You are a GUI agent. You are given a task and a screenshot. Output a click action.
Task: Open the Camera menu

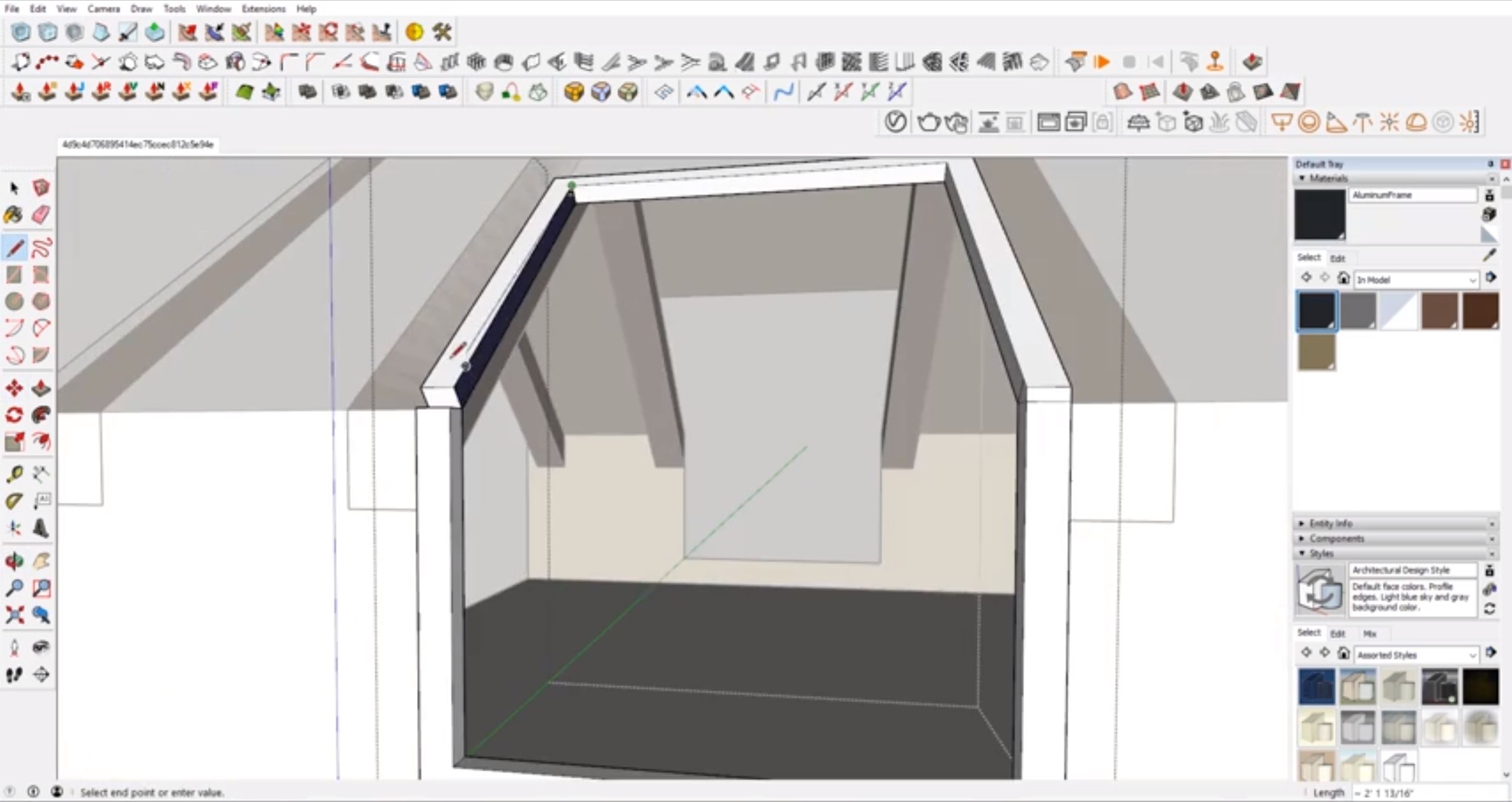(x=104, y=9)
